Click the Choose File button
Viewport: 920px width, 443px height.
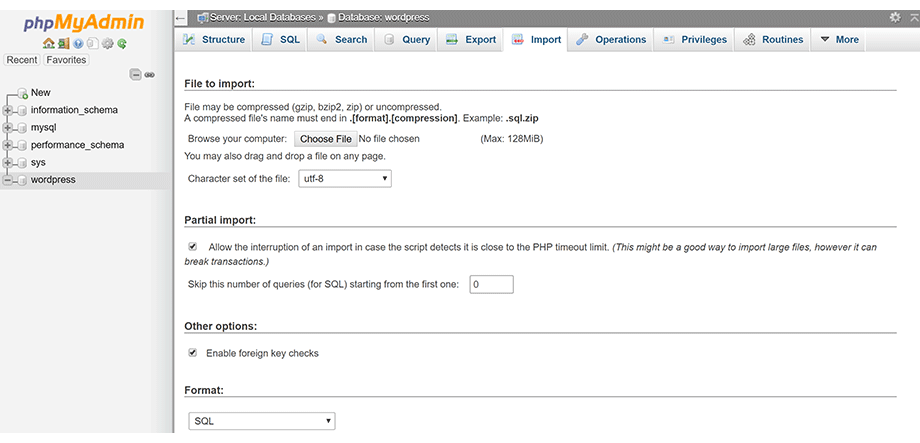pyautogui.click(x=326, y=139)
